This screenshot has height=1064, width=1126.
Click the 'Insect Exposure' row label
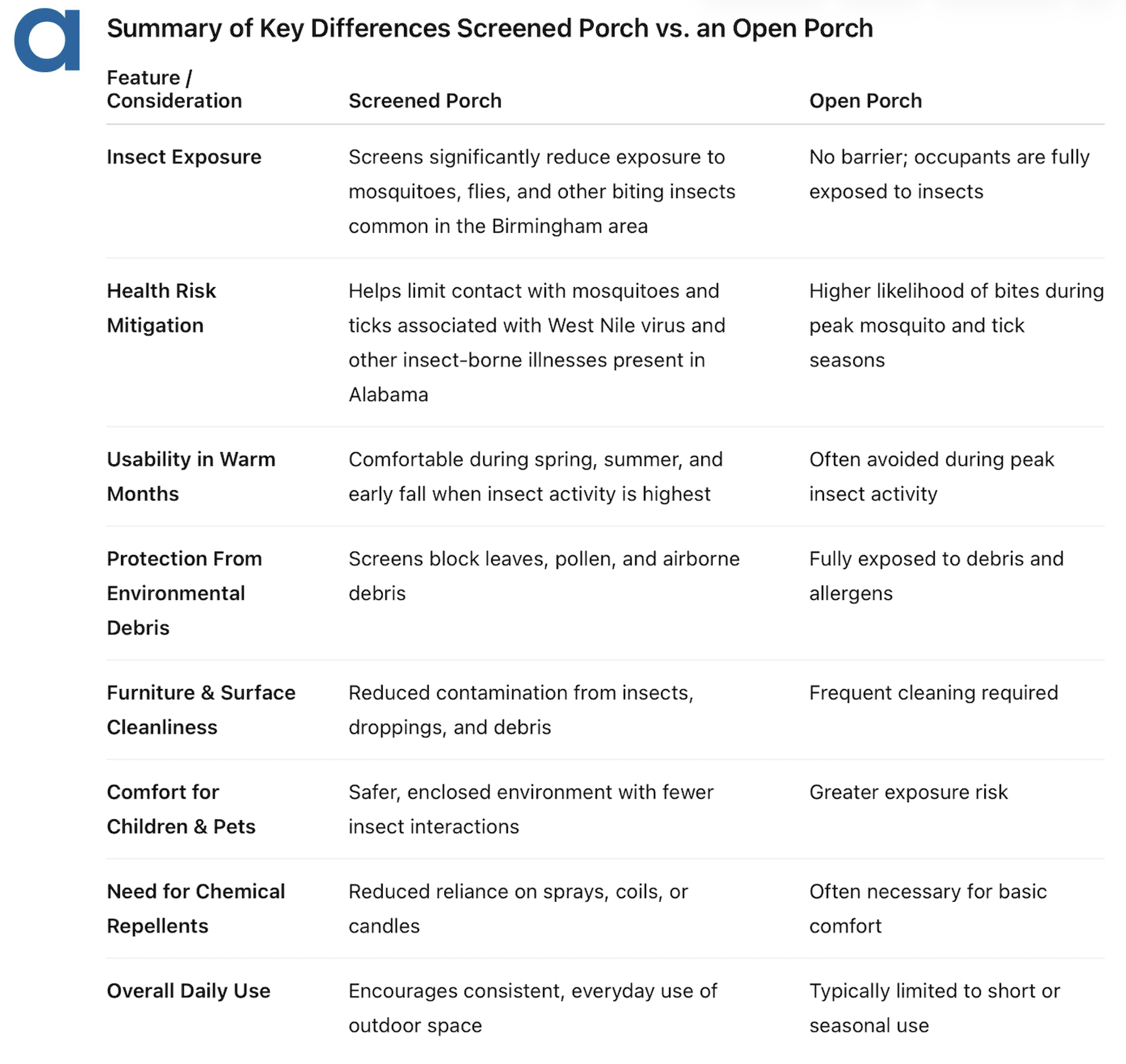pos(183,157)
